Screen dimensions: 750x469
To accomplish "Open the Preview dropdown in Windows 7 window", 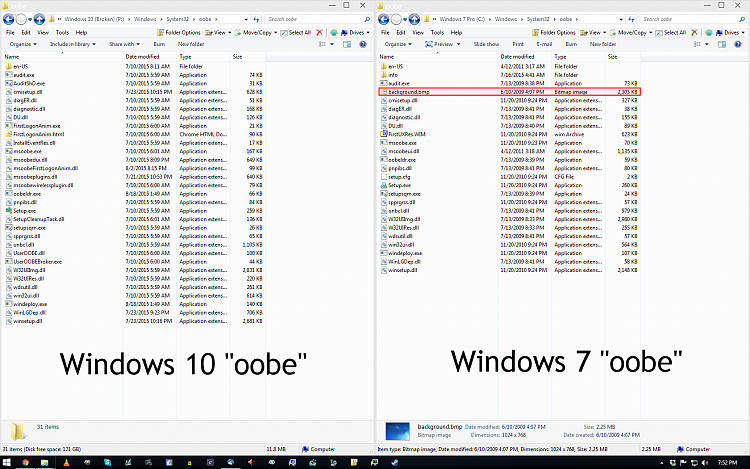I will (443, 44).
